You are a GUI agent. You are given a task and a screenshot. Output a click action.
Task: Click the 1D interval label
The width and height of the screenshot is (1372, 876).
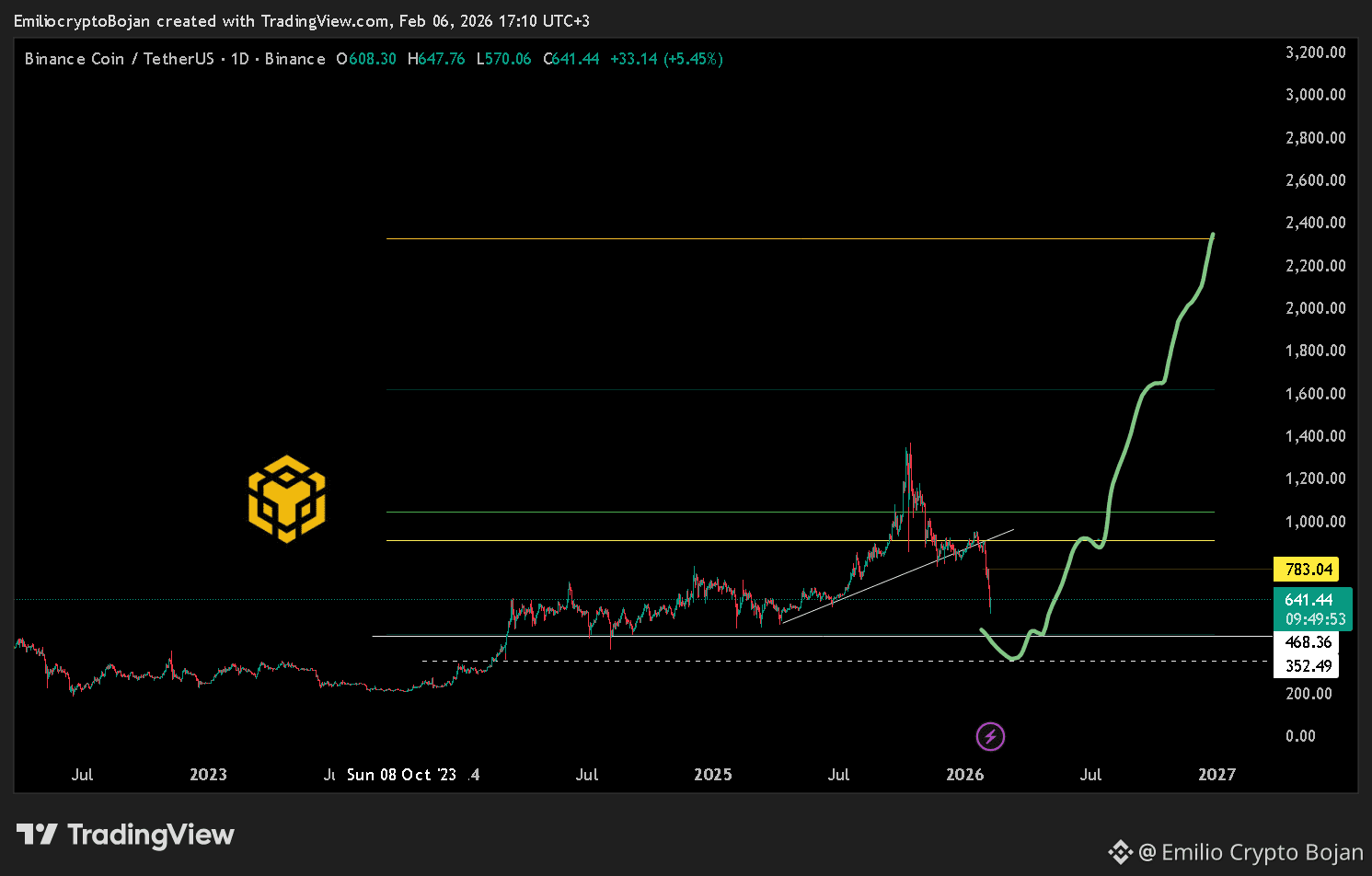click(x=240, y=59)
